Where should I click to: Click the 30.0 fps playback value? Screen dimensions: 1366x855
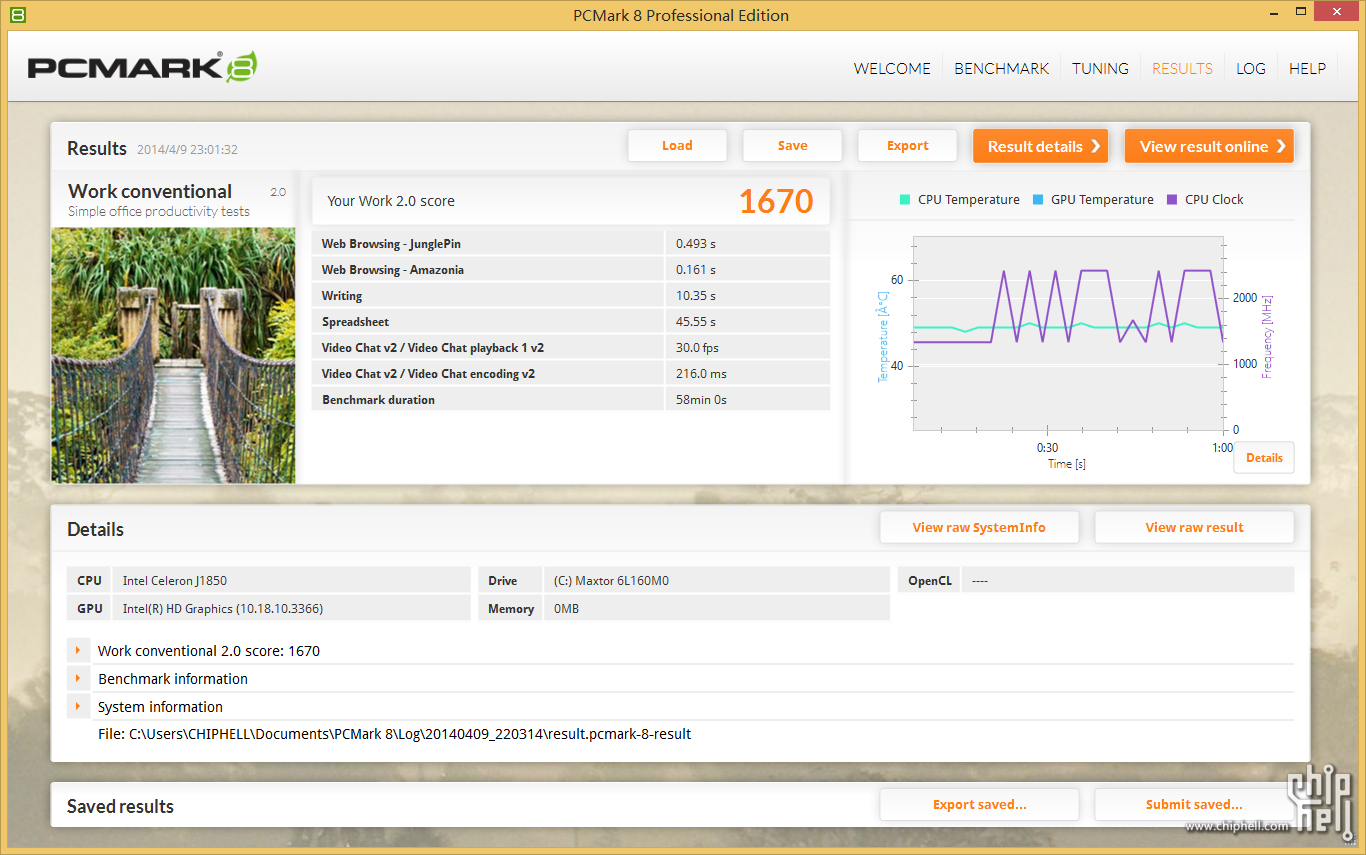(697, 348)
